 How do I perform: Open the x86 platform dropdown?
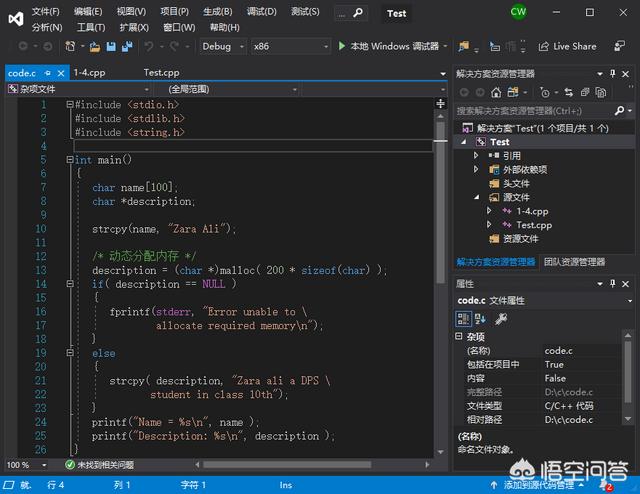290,47
